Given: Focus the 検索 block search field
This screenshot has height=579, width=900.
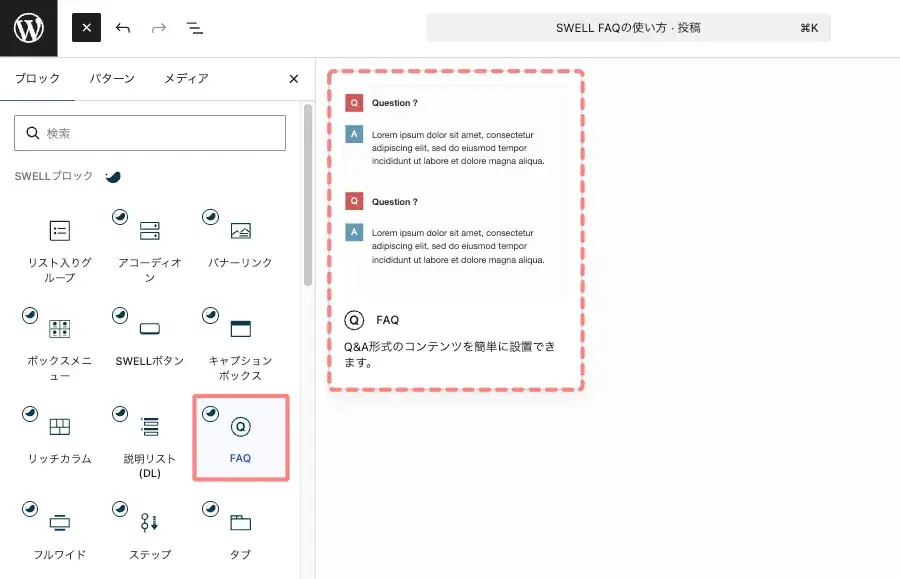Looking at the screenshot, I should [x=150, y=133].
